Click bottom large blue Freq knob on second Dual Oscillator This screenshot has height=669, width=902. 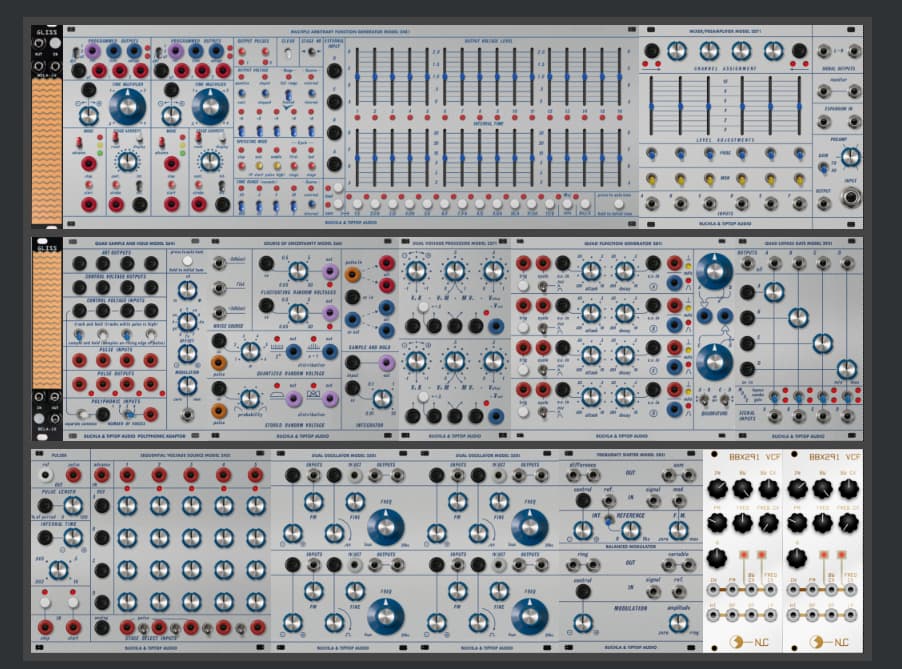tap(529, 616)
